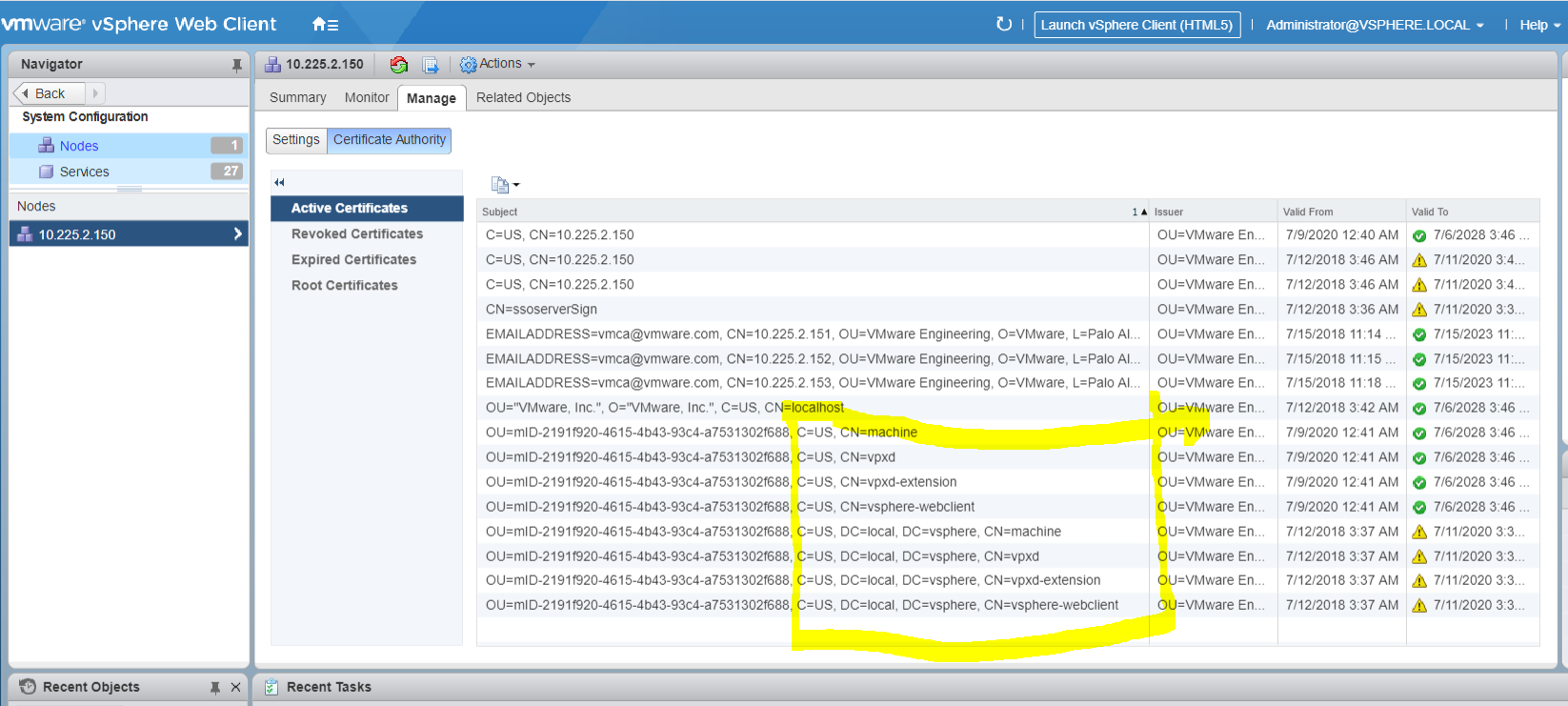Select the CN=localhost certificate row

pos(1008,408)
